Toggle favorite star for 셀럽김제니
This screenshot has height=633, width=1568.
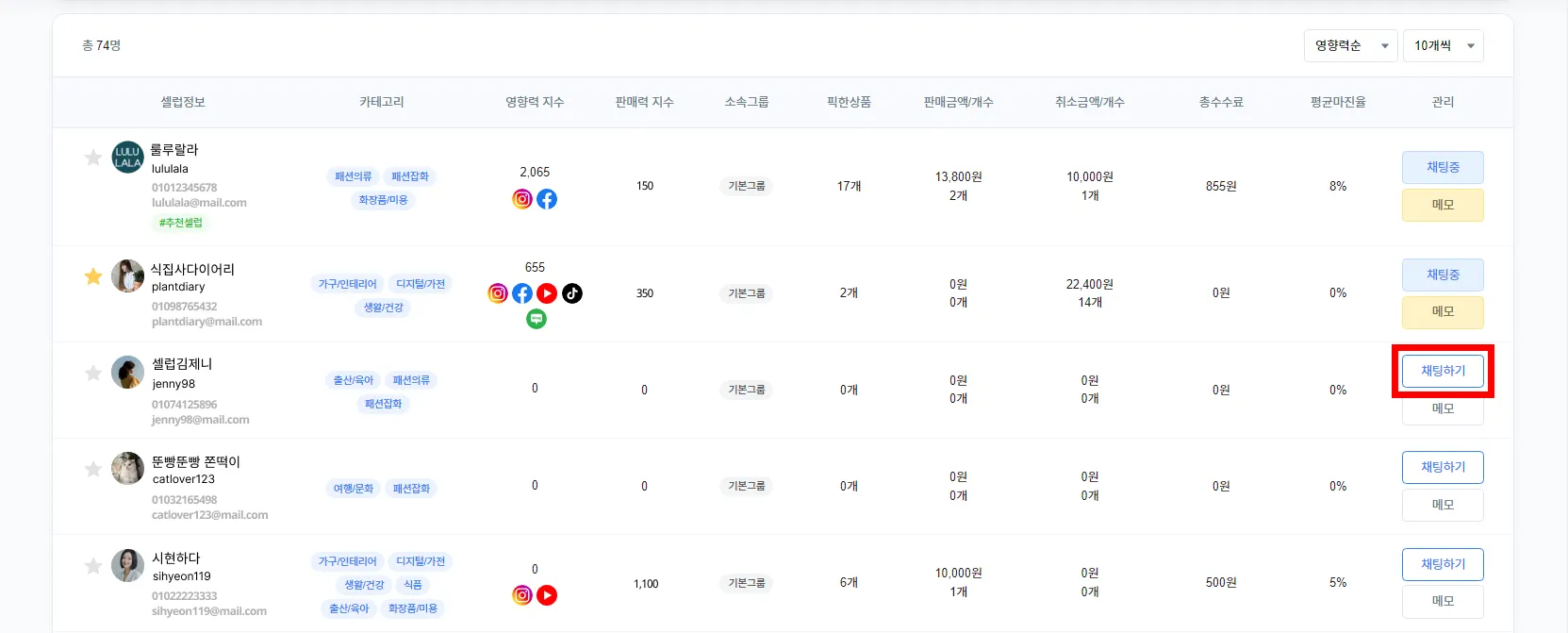click(x=93, y=373)
